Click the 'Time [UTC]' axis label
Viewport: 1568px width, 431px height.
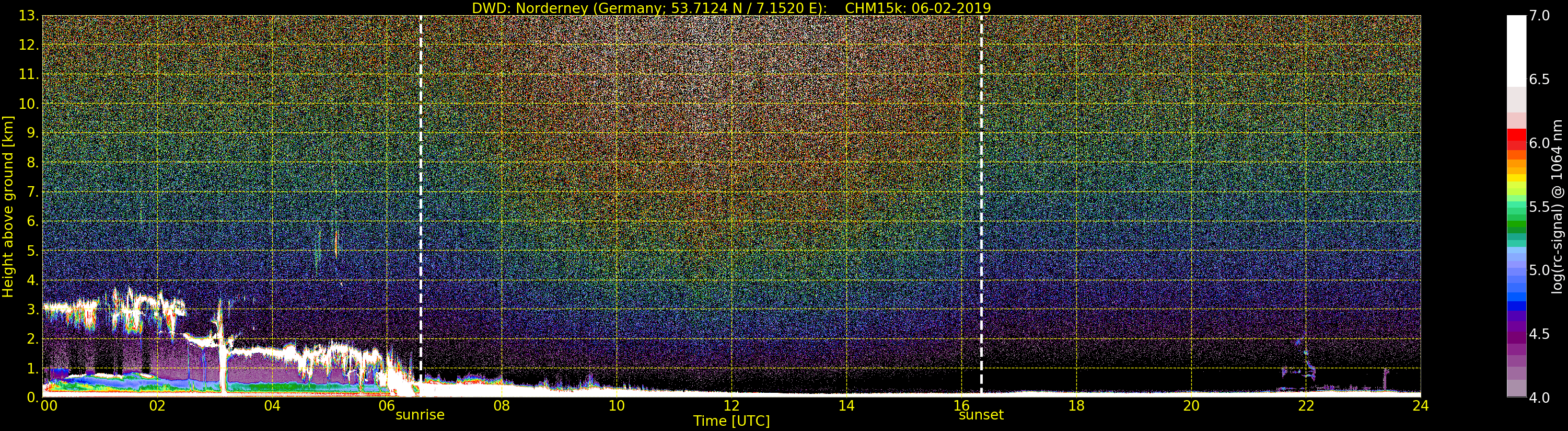coord(731,421)
